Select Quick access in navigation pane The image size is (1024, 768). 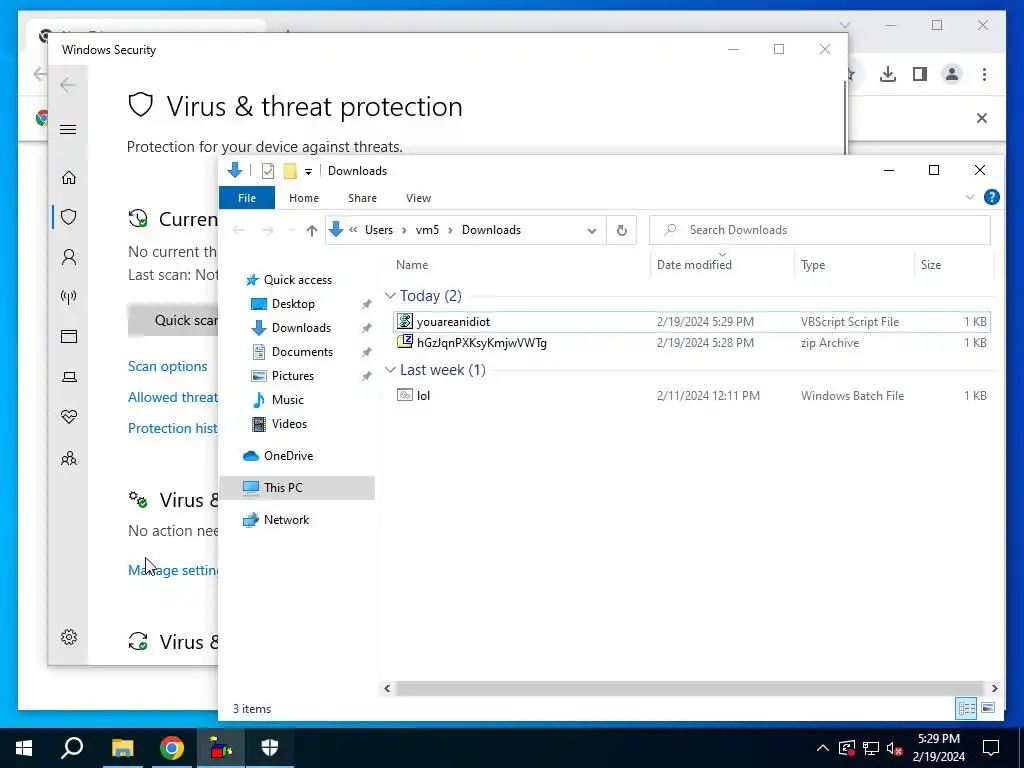coord(297,280)
